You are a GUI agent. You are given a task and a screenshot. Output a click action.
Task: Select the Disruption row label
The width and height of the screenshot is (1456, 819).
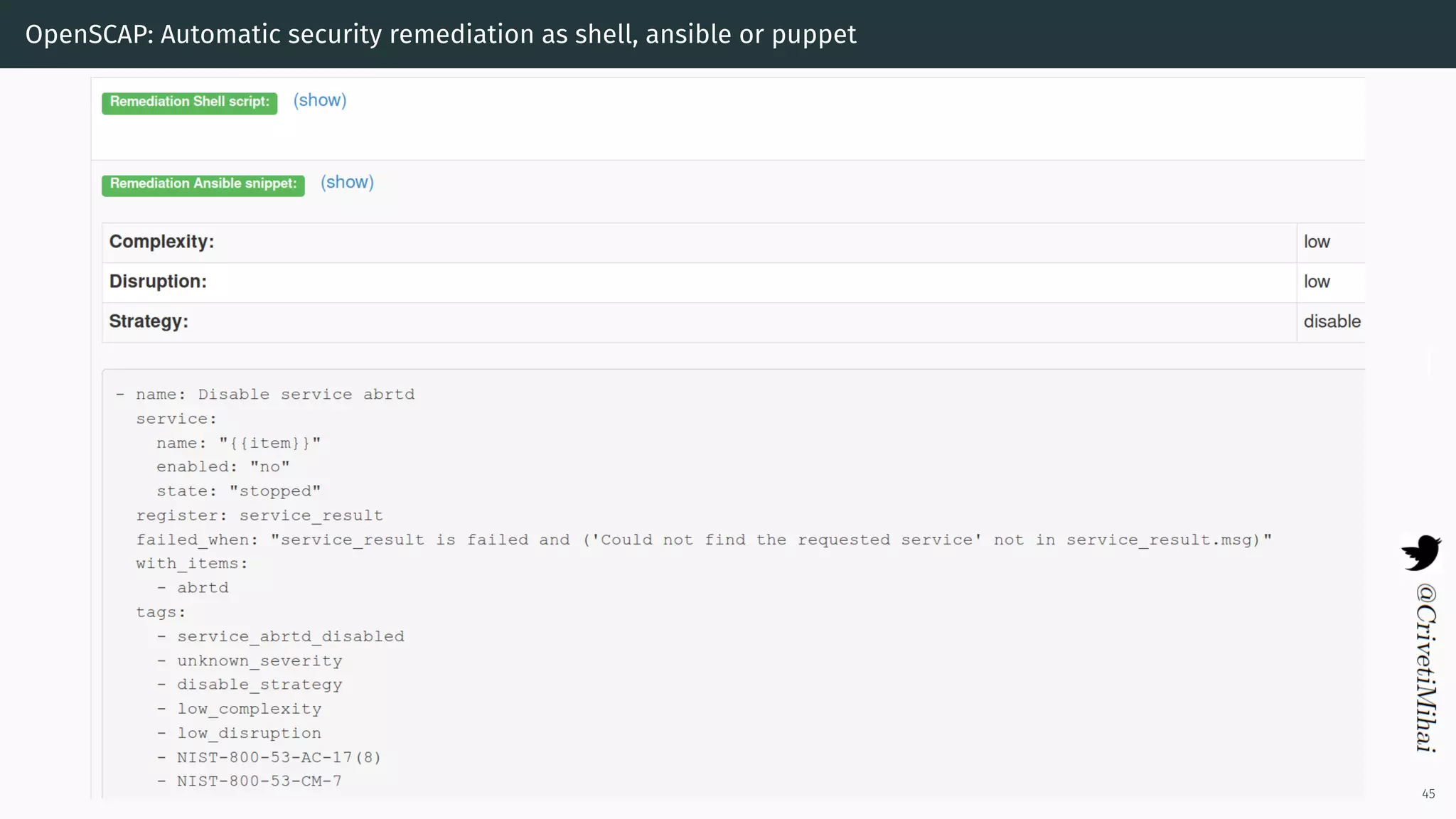tap(158, 282)
